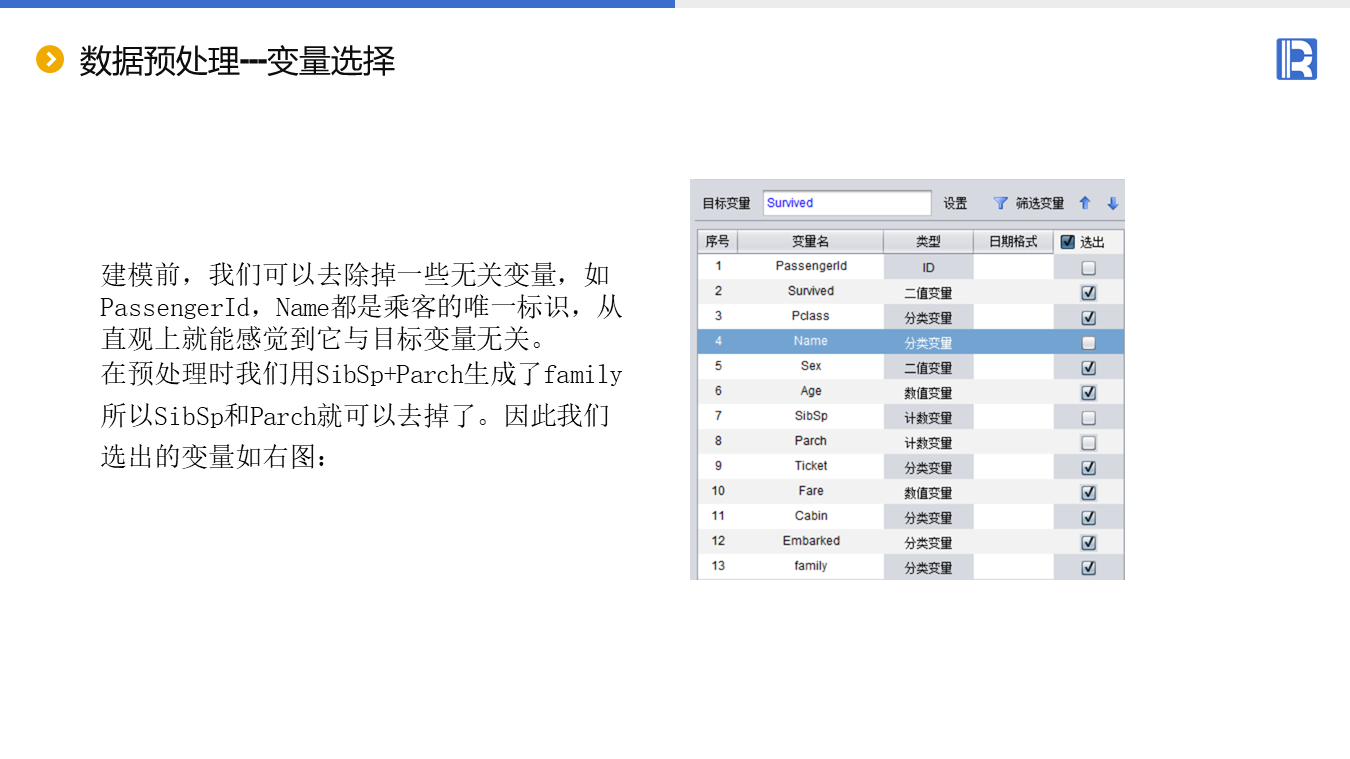Select the Age variable name cell
The width and height of the screenshot is (1350, 759).
811,392
